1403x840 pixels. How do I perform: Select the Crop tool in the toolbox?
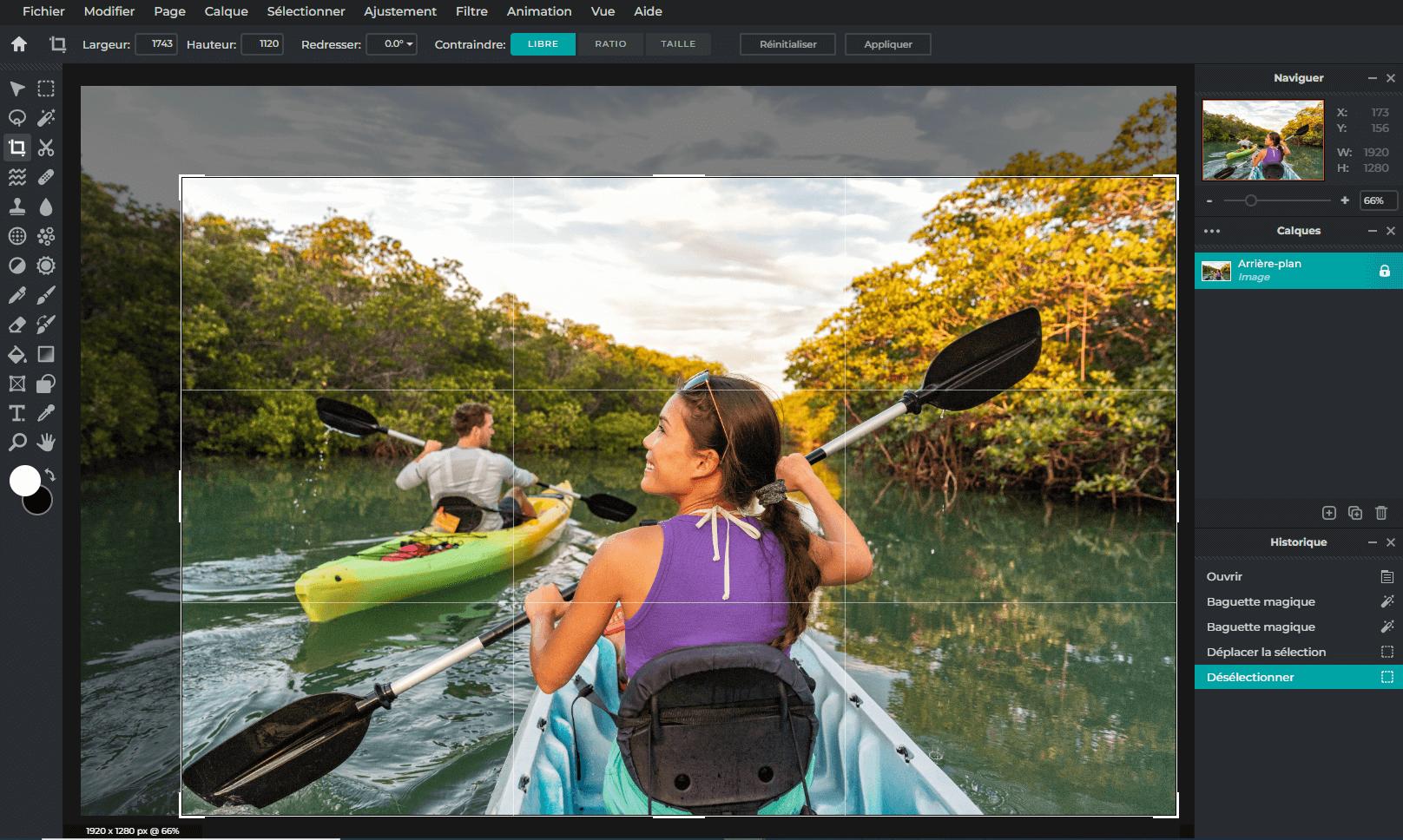click(16, 148)
